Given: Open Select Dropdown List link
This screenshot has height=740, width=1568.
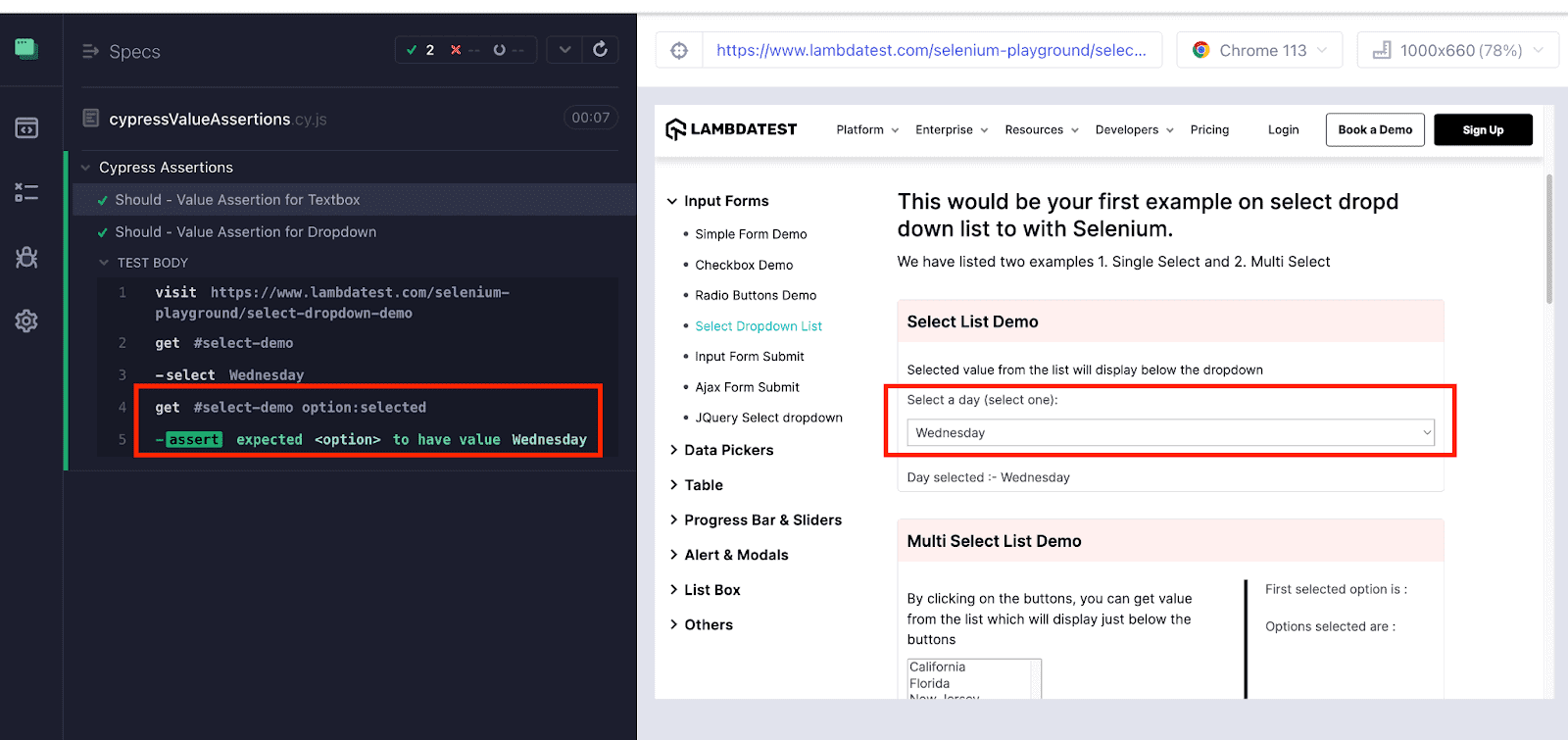Looking at the screenshot, I should 759,326.
